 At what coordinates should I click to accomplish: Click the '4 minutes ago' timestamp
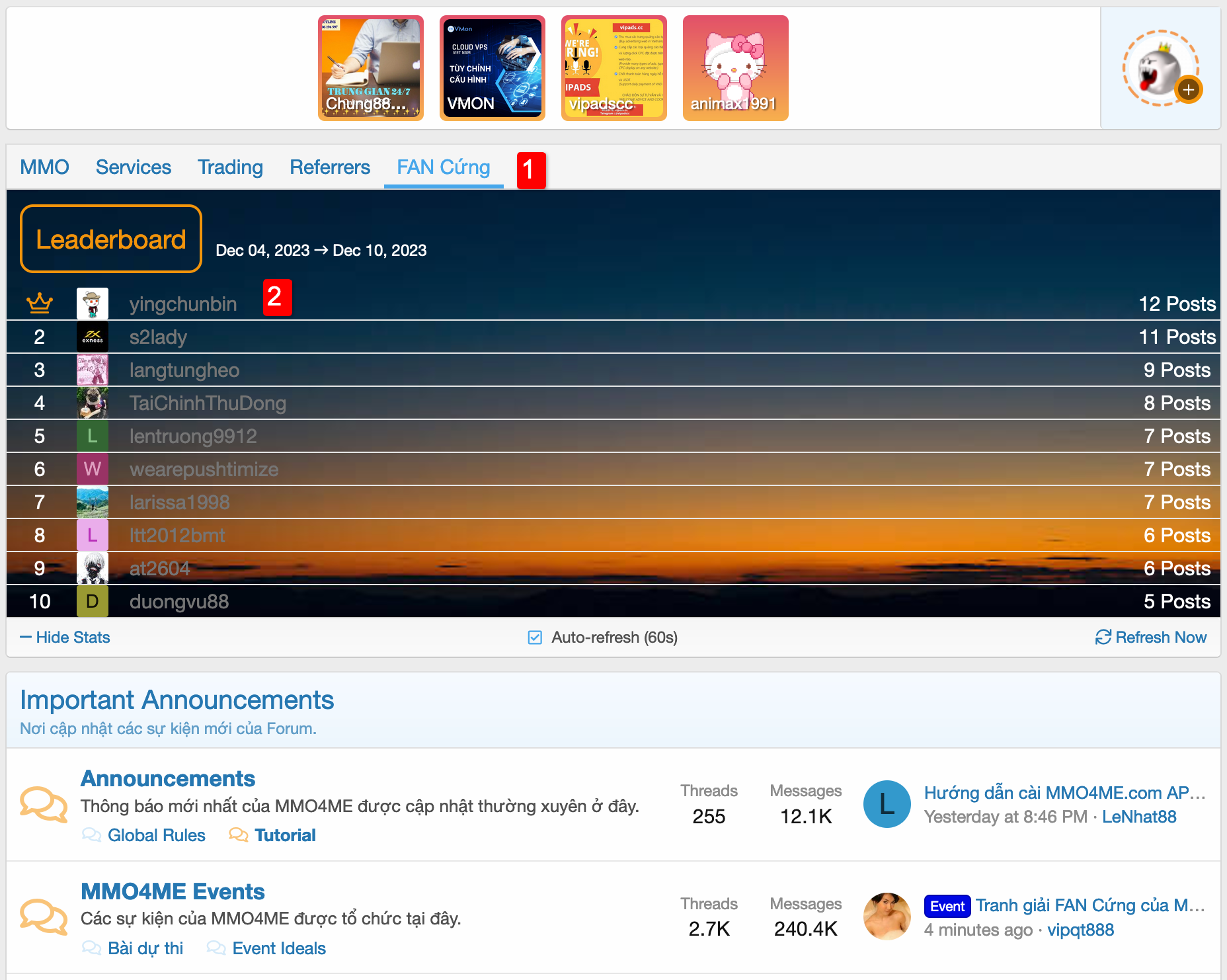[x=978, y=930]
